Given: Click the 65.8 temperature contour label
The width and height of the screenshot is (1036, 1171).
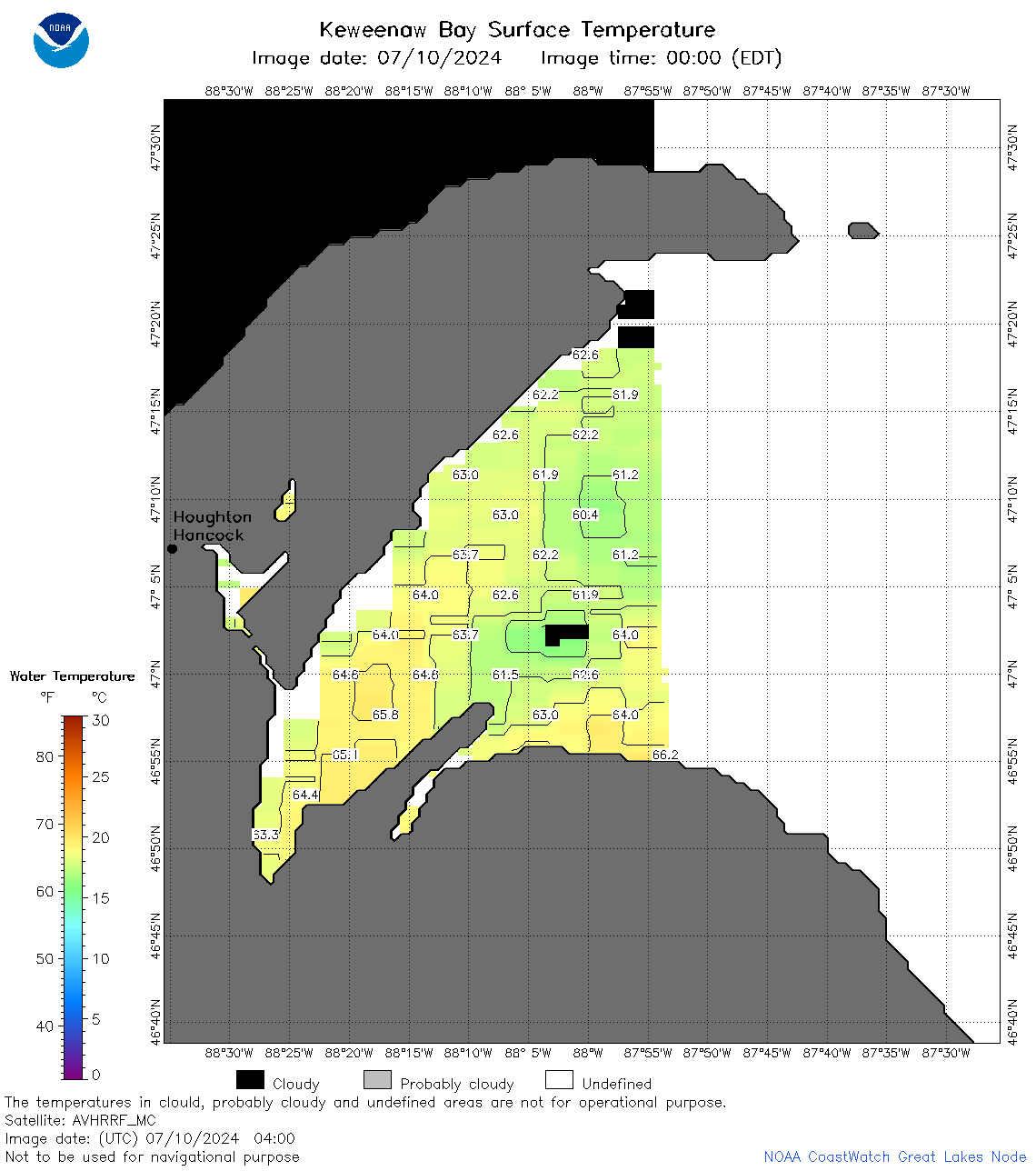Looking at the screenshot, I should (x=385, y=715).
